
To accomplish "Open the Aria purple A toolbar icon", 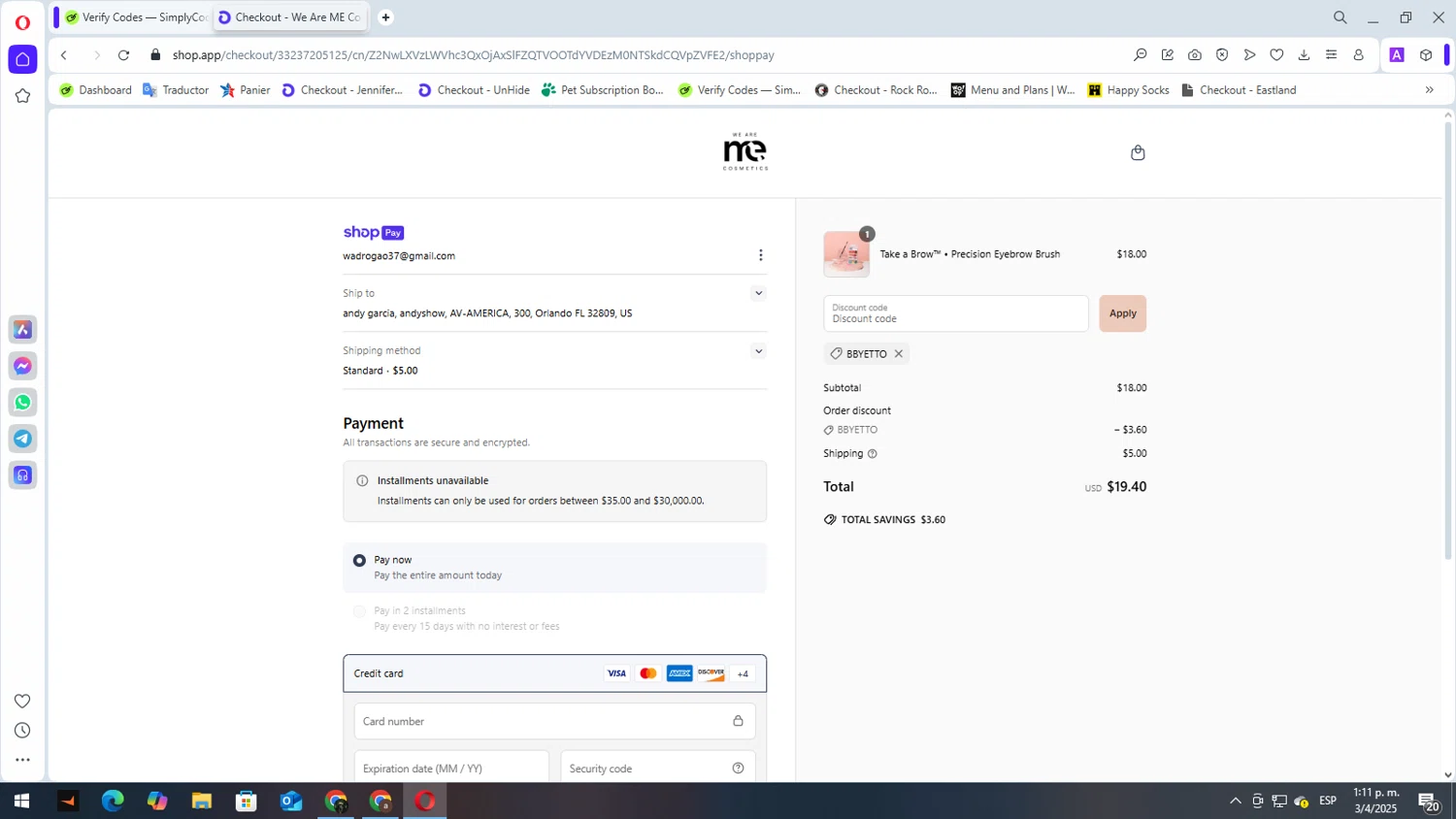I will [1397, 55].
